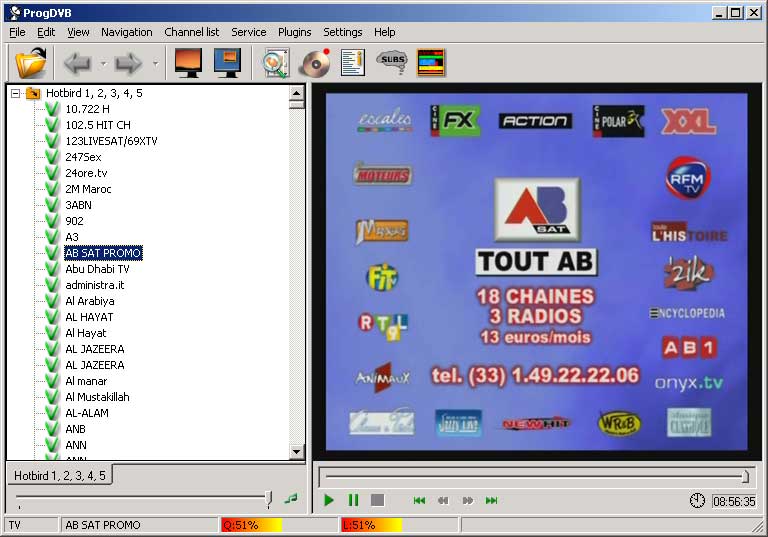This screenshot has width=768, height=537.
Task: Click green check icon beside ANN
Action: (x=52, y=445)
